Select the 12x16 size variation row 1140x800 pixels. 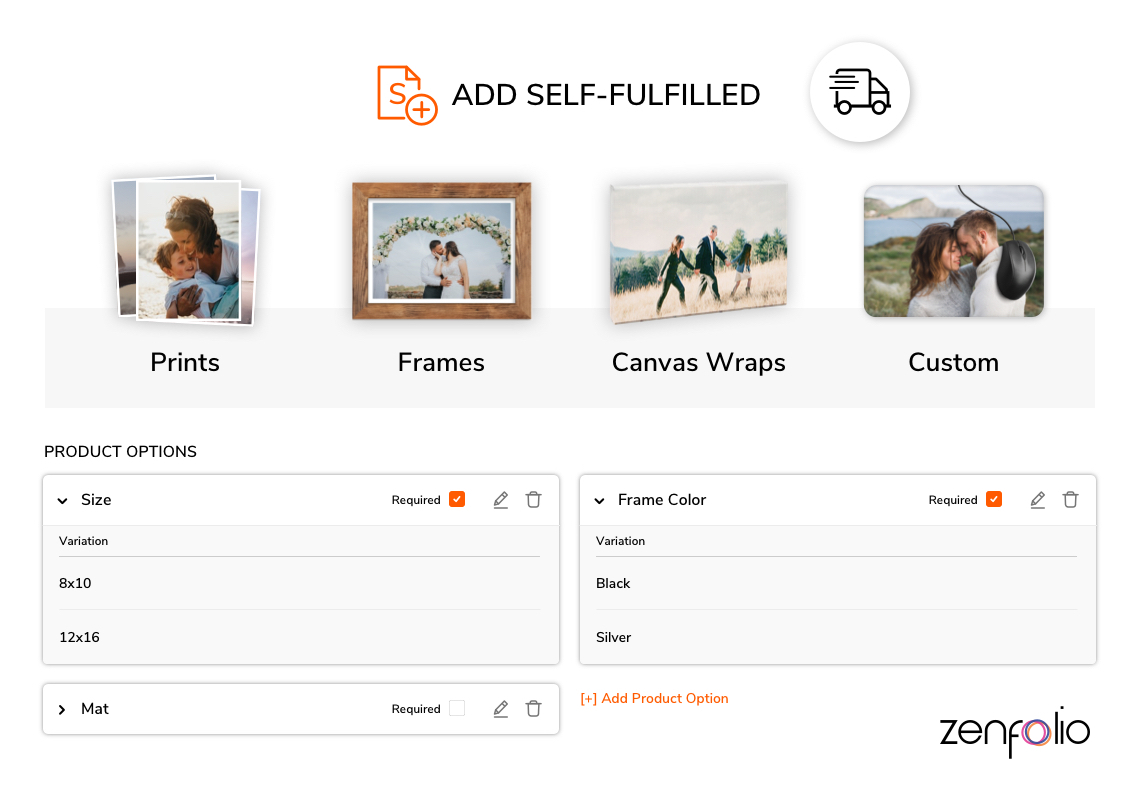[x=300, y=637]
